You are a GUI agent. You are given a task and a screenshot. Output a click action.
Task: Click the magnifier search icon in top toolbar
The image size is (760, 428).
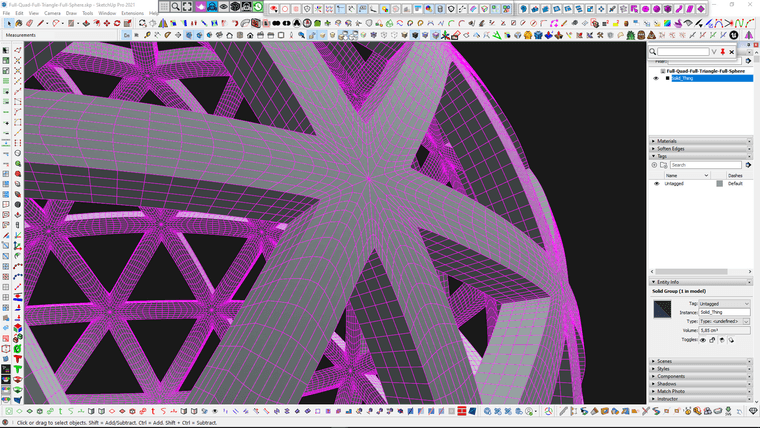pos(175,7)
